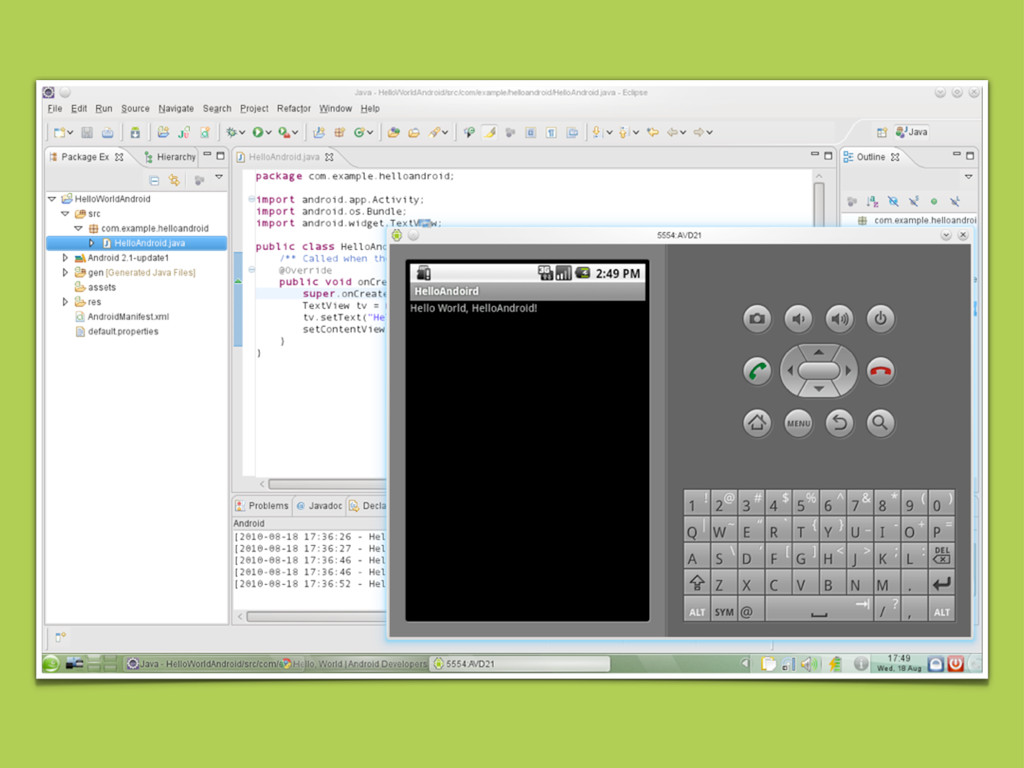The height and width of the screenshot is (768, 1024).
Task: Raise volume with emulator volume-up button
Action: [839, 319]
